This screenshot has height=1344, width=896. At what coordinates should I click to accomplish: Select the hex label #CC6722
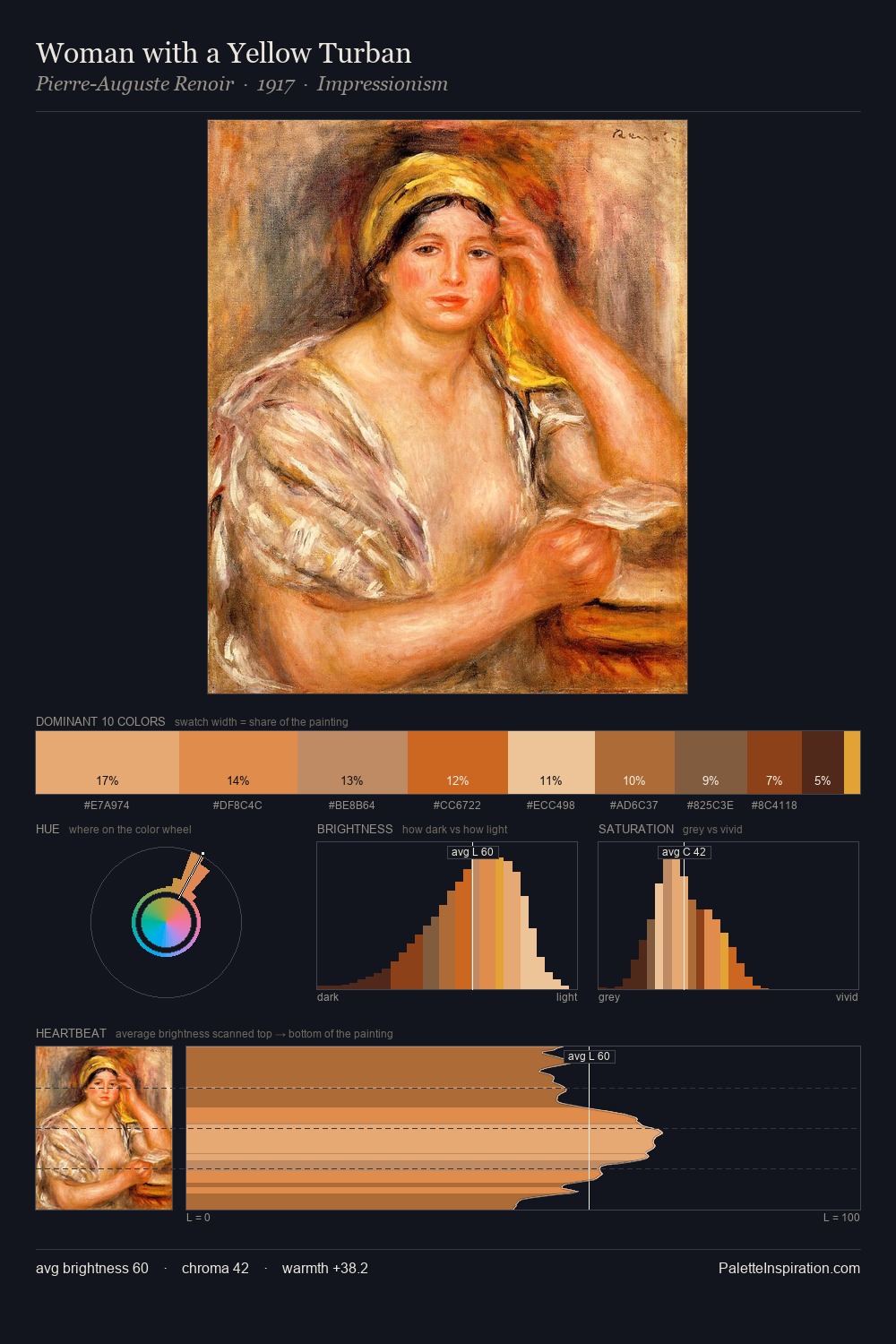pyautogui.click(x=457, y=806)
